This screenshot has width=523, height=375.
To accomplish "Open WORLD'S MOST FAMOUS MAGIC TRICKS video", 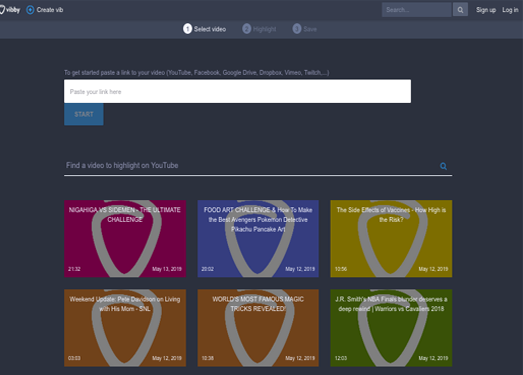I will [258, 328].
